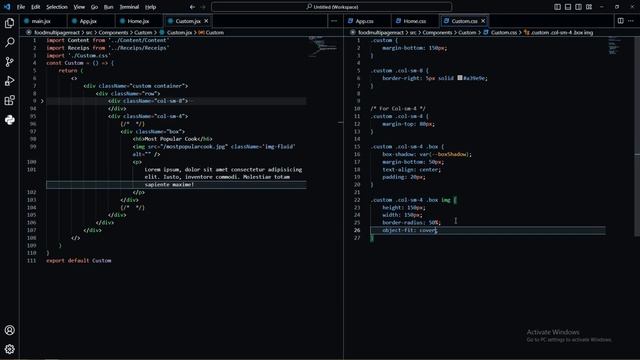Click .custom .col-sm-4 .box img breadcrumb

click(562, 32)
